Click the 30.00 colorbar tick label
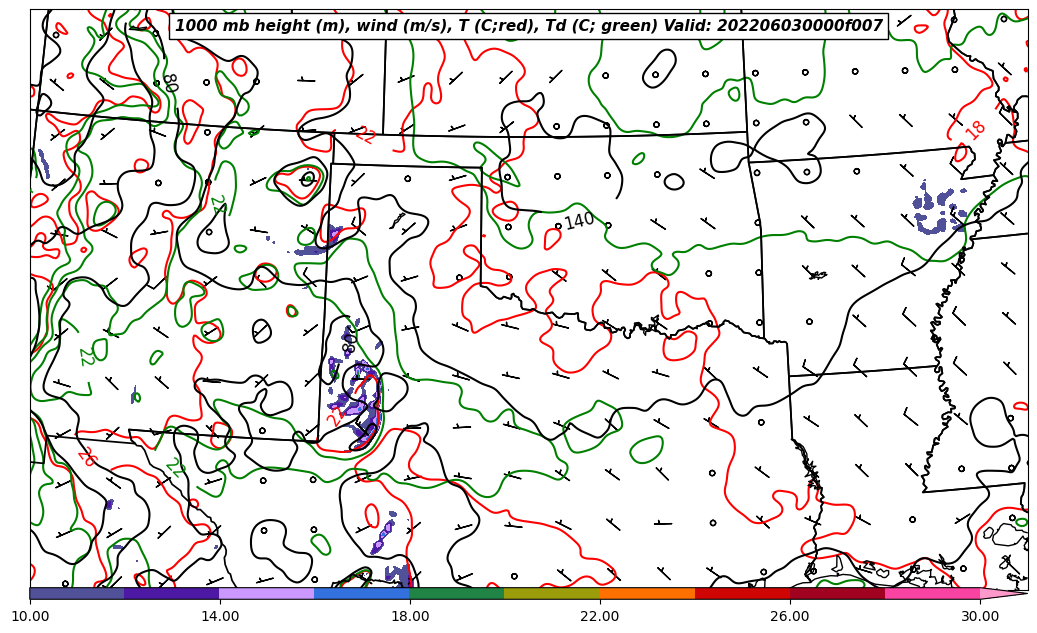 (x=980, y=616)
